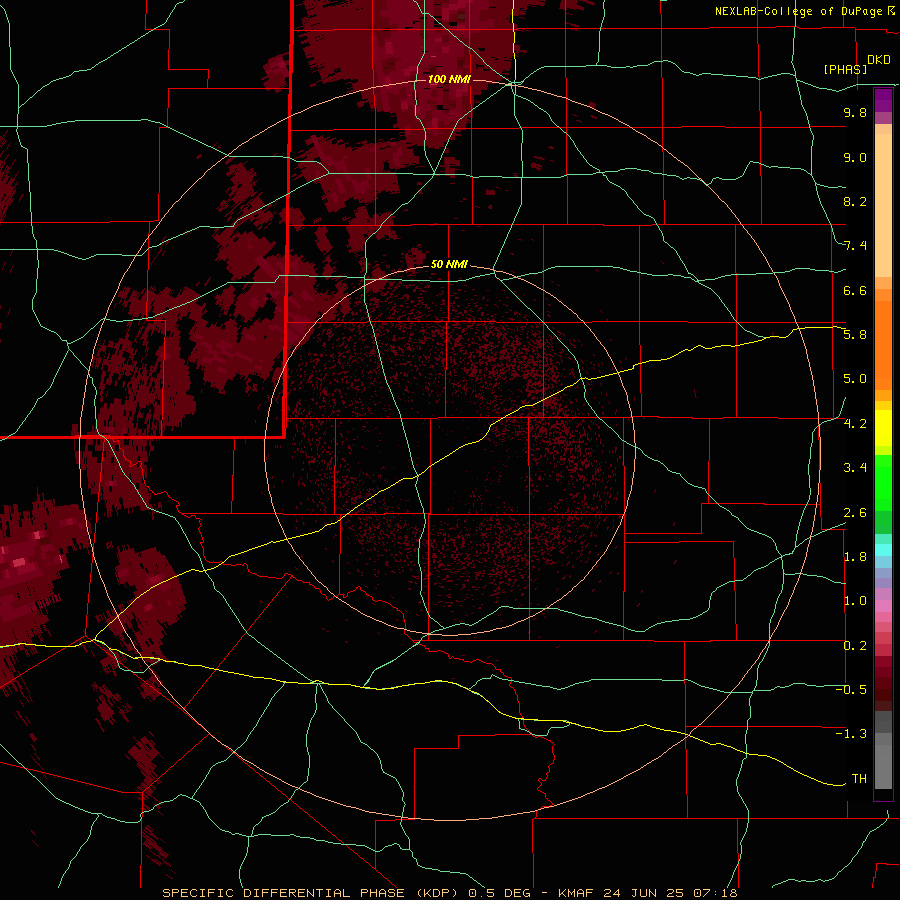Click the 4.2 value on color scale
The width and height of the screenshot is (900, 900).
(855, 424)
